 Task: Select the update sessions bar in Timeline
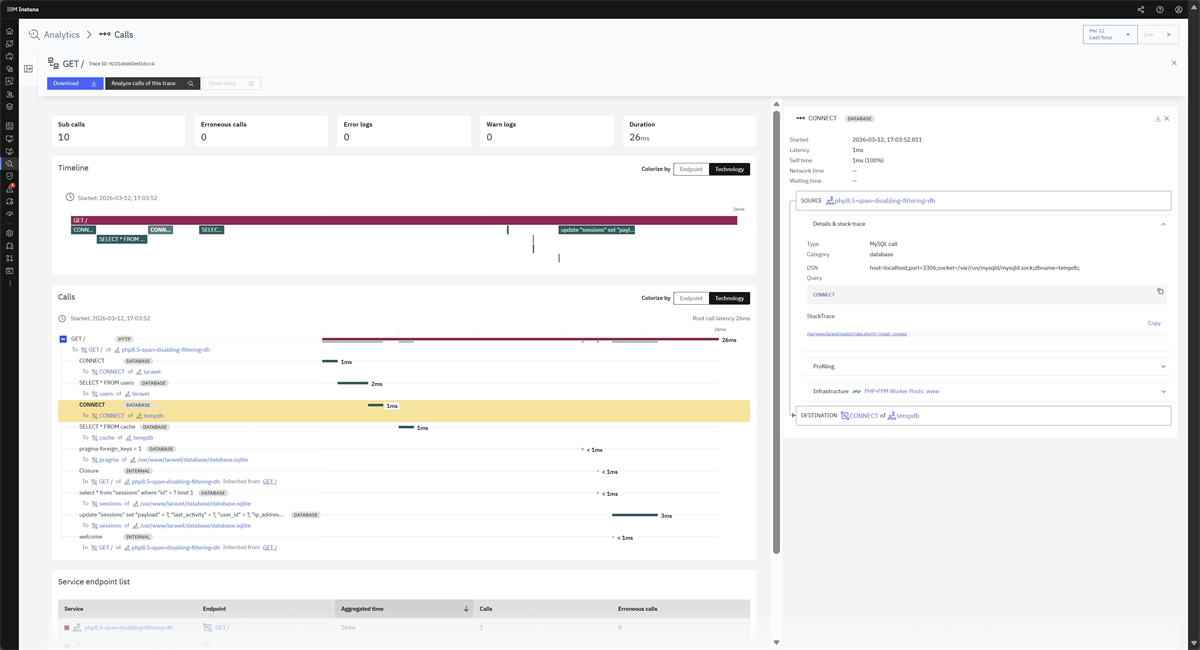pyautogui.click(x=597, y=230)
